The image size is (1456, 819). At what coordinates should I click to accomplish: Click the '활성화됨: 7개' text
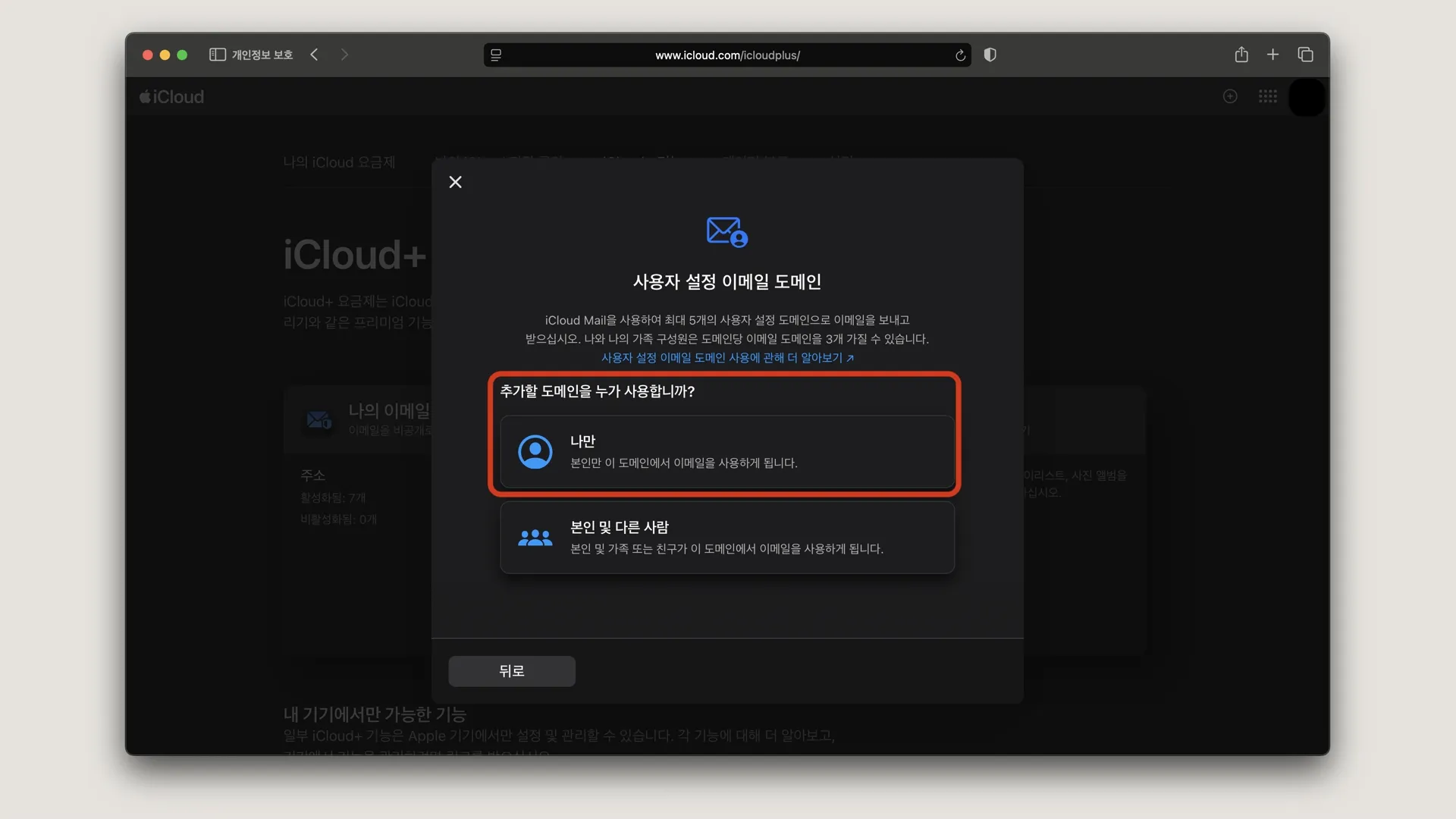pyautogui.click(x=333, y=497)
